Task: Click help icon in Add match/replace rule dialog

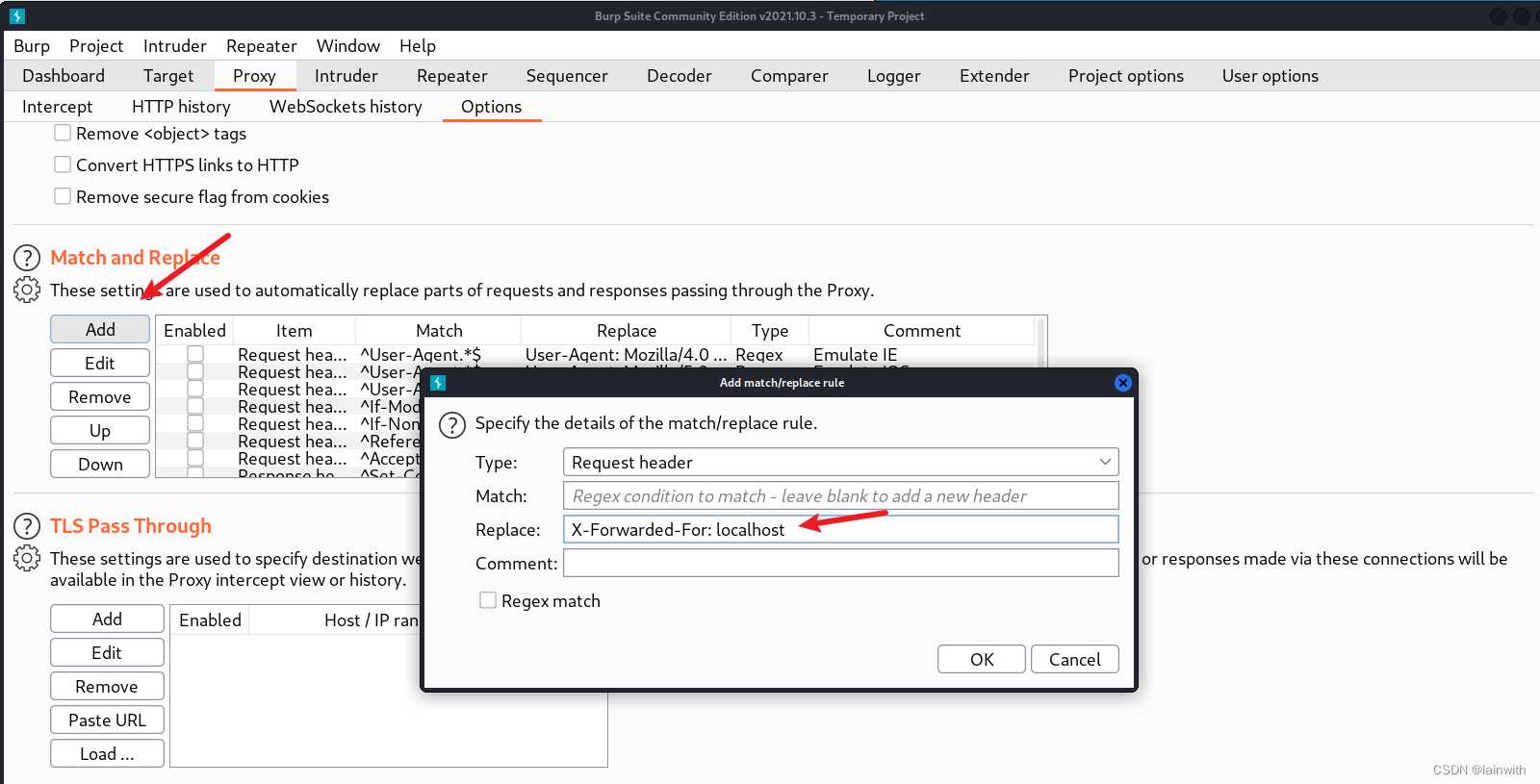Action: pos(452,425)
